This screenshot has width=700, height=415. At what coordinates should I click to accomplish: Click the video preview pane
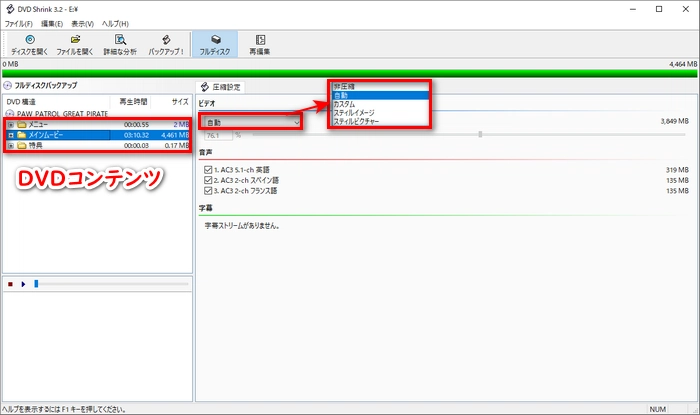(x=97, y=347)
